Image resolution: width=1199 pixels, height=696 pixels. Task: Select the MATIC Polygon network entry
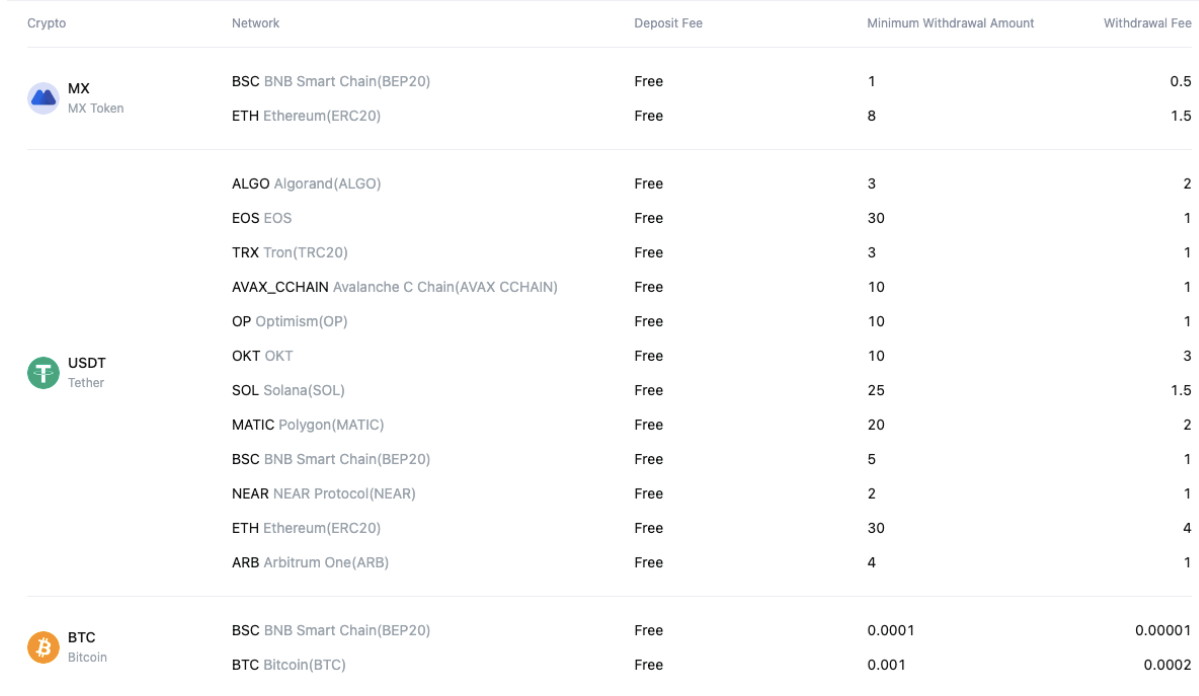click(x=308, y=425)
